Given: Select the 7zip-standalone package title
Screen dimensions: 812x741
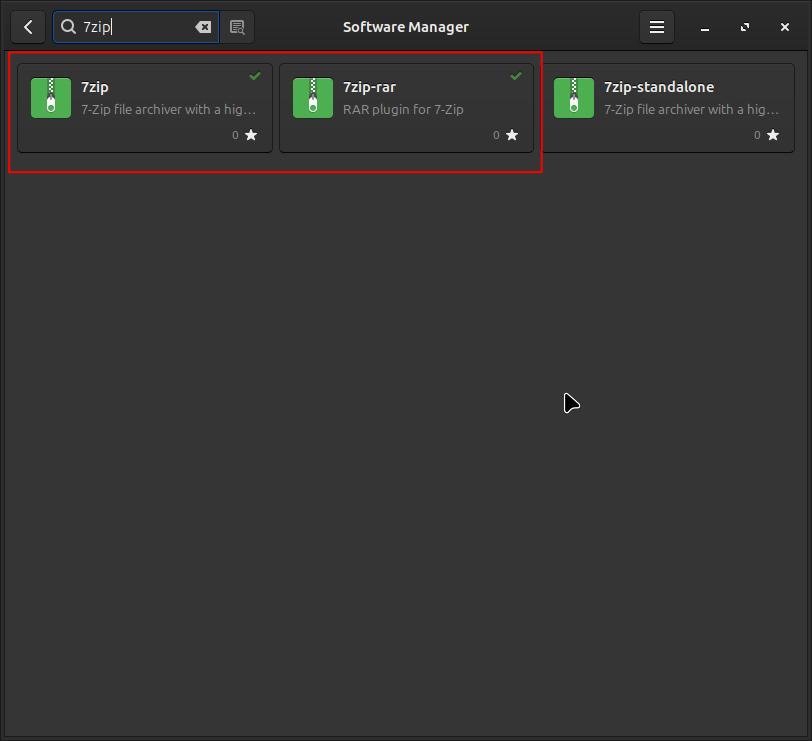Looking at the screenshot, I should pyautogui.click(x=658, y=87).
